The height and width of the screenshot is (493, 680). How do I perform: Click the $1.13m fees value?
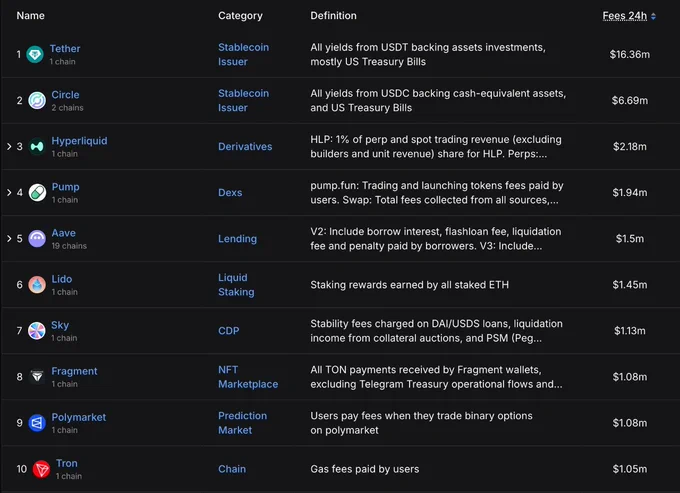(x=630, y=331)
